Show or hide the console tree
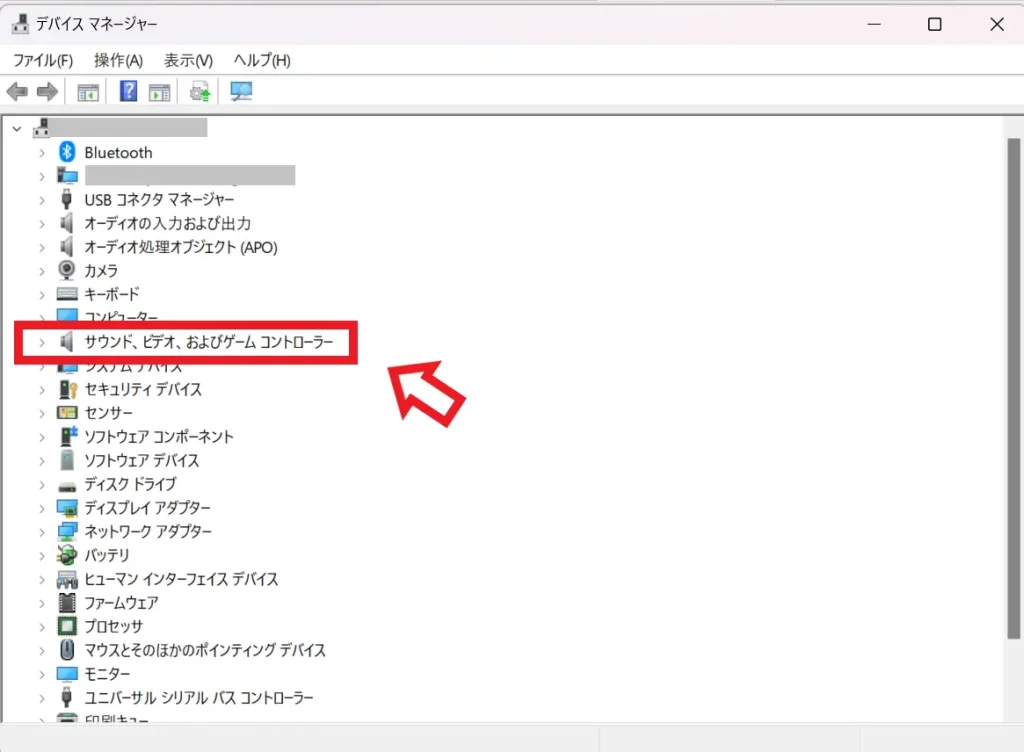Image resolution: width=1024 pixels, height=752 pixels. (x=88, y=92)
